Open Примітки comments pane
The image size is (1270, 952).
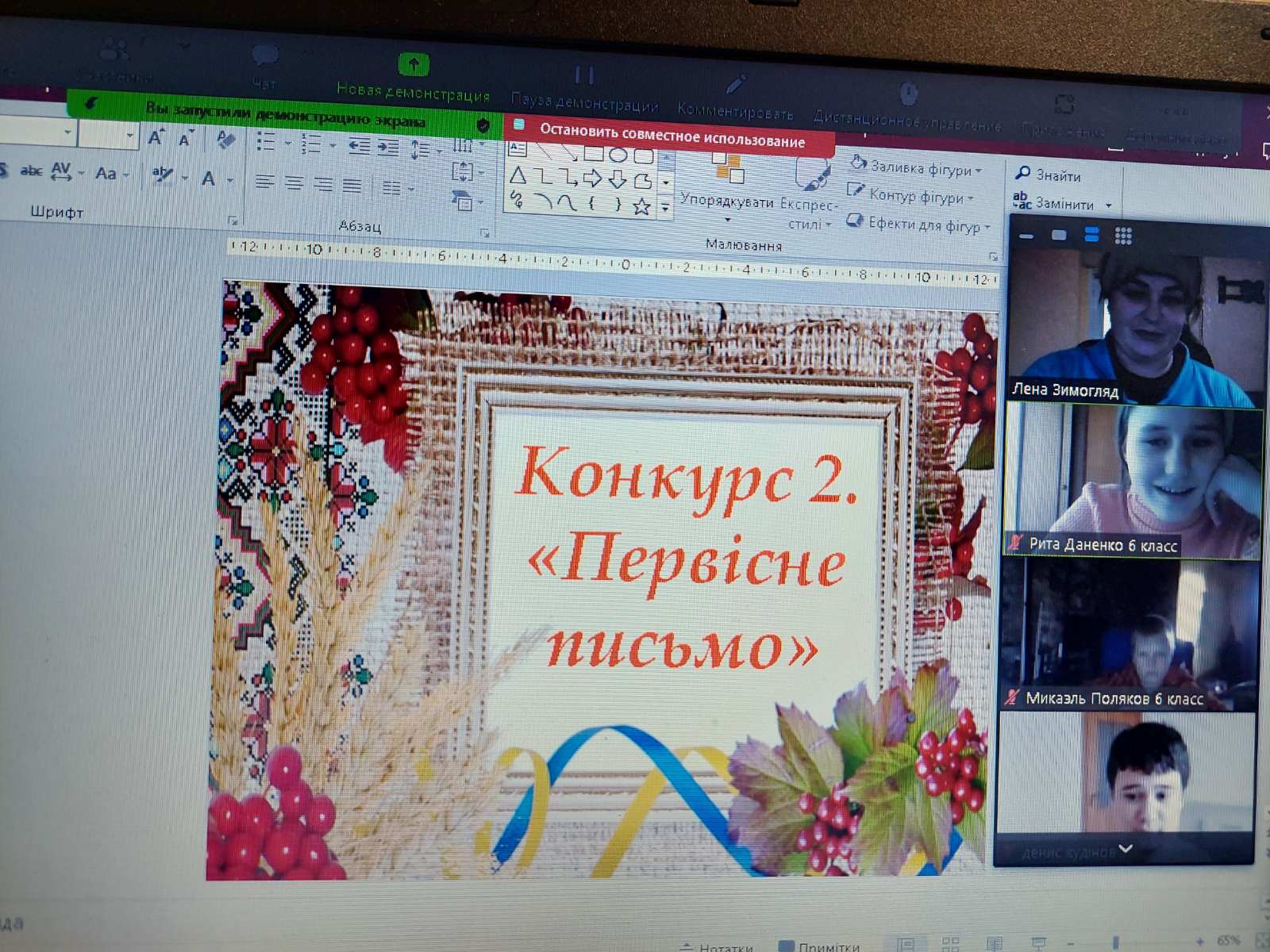[x=819, y=946]
